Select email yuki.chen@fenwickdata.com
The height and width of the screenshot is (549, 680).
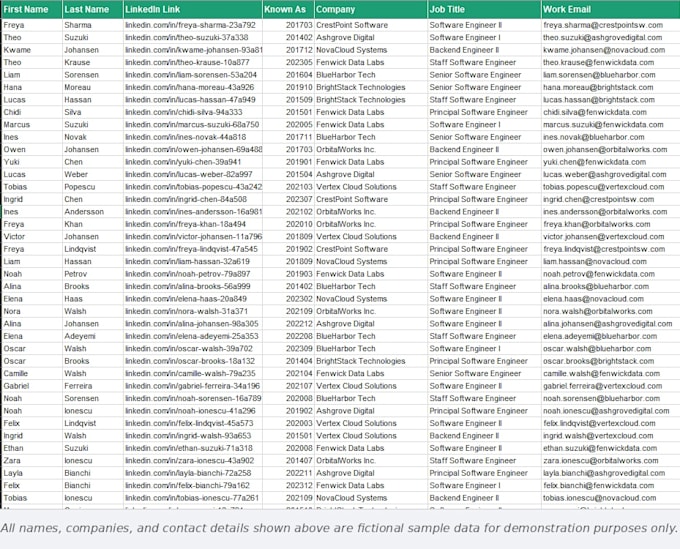coord(611,162)
